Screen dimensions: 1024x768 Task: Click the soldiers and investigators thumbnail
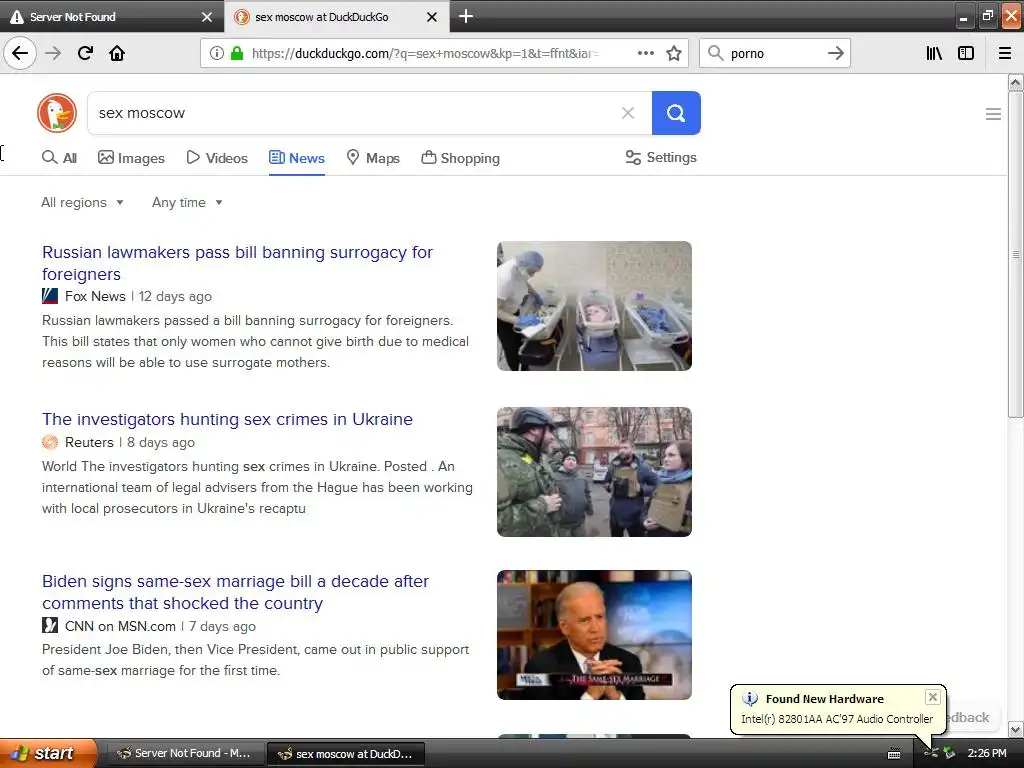coord(594,472)
